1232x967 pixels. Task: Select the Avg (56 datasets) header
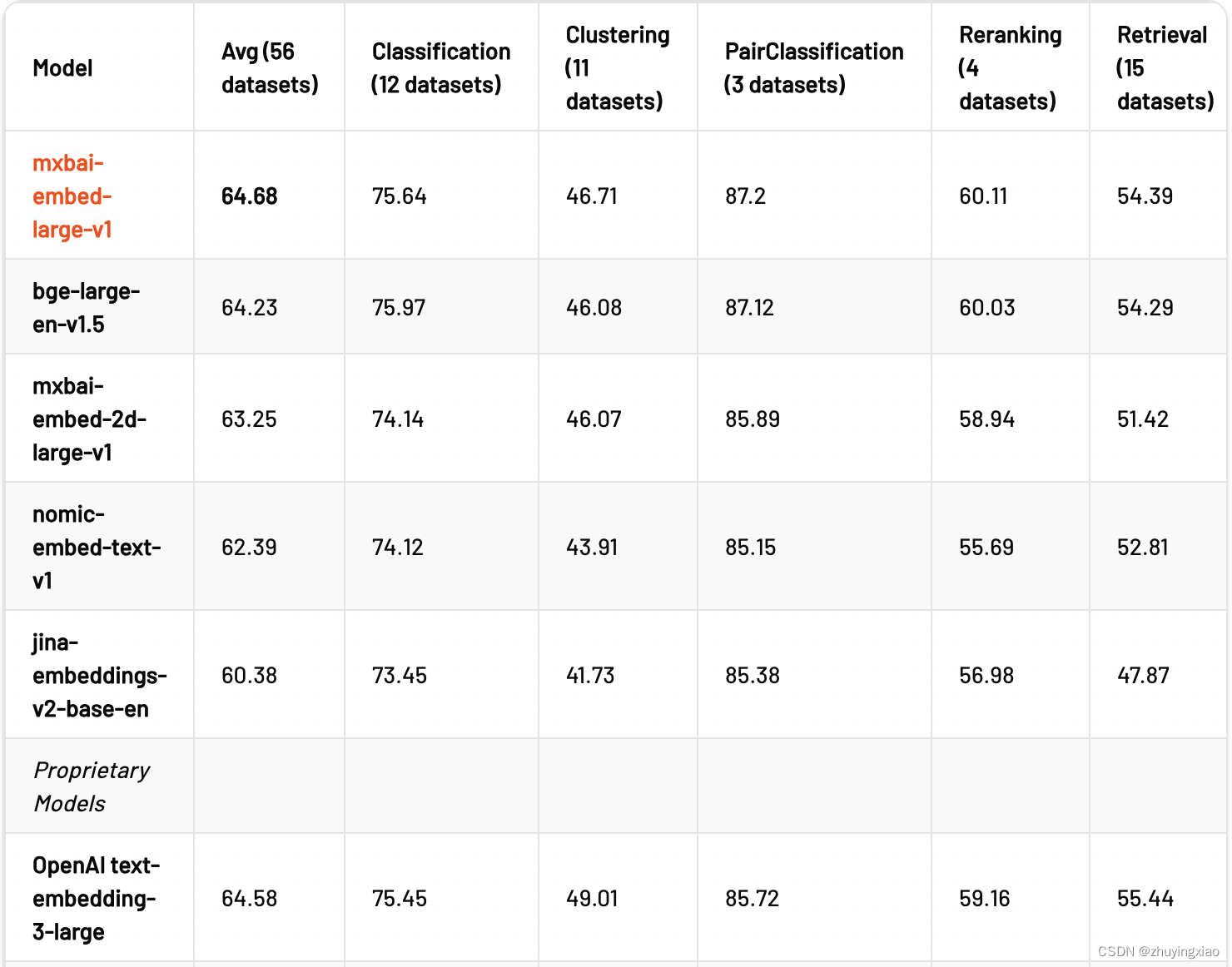[x=270, y=68]
